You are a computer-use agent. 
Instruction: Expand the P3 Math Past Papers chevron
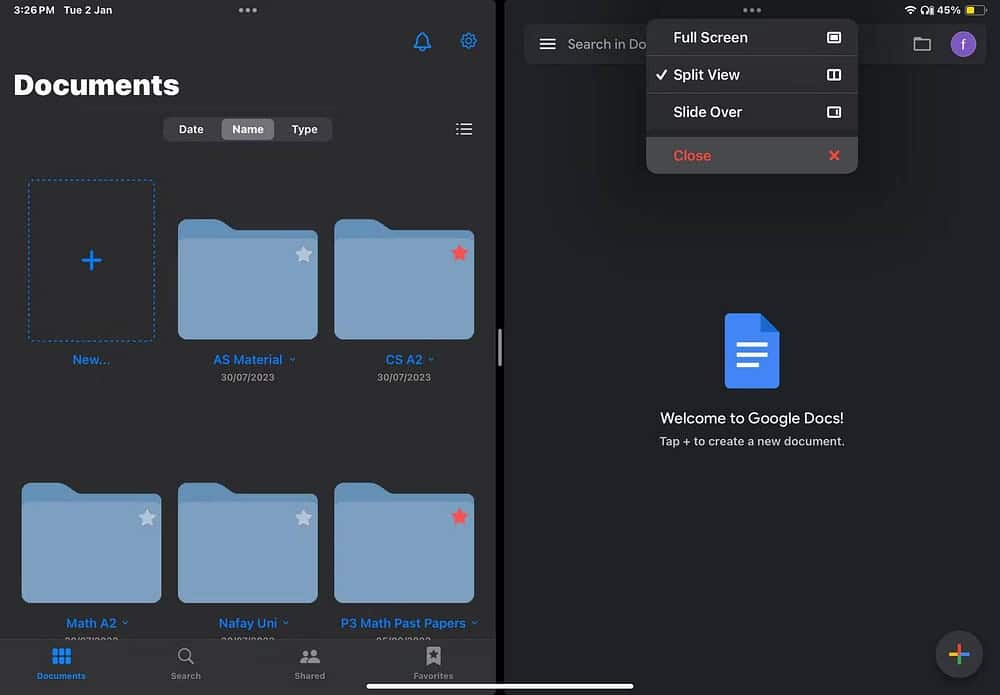pyautogui.click(x=474, y=622)
